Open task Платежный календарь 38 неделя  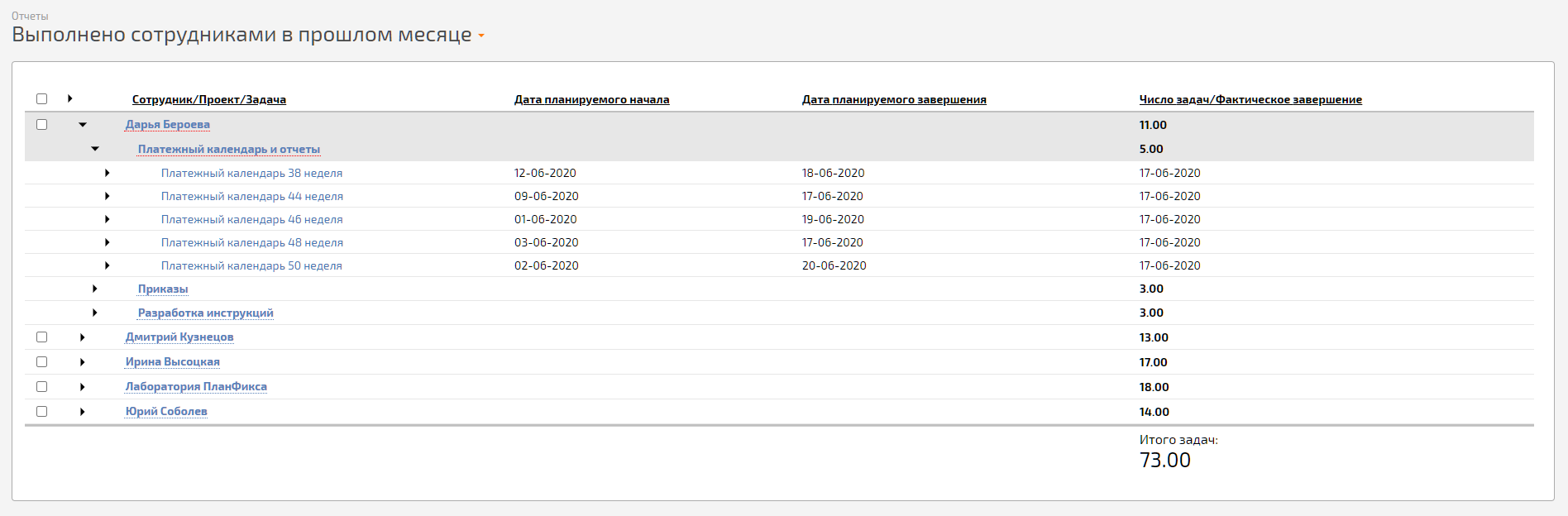(x=251, y=174)
